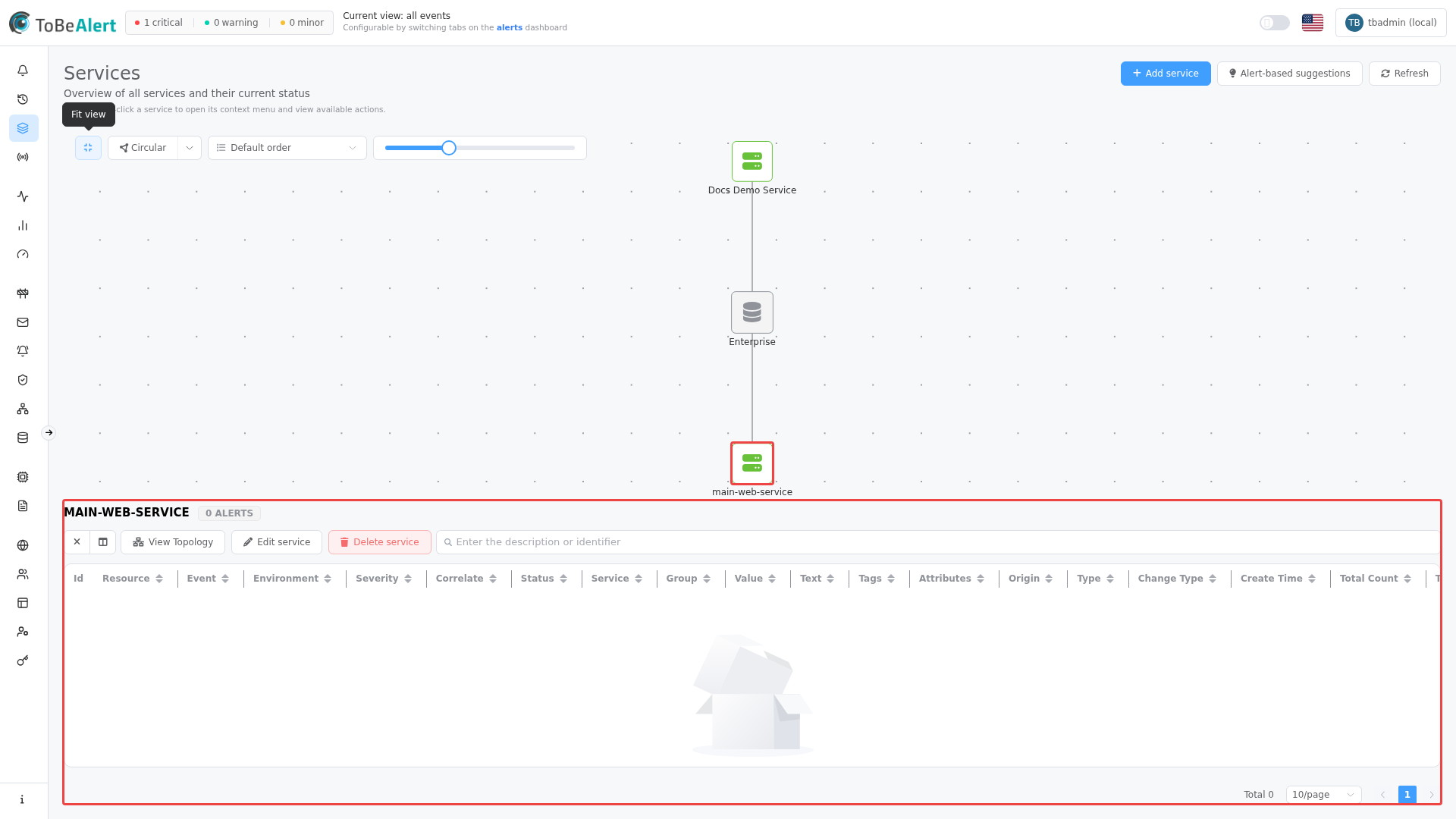Select the Enterprise database node
This screenshot has width=1456, height=819.
point(752,312)
